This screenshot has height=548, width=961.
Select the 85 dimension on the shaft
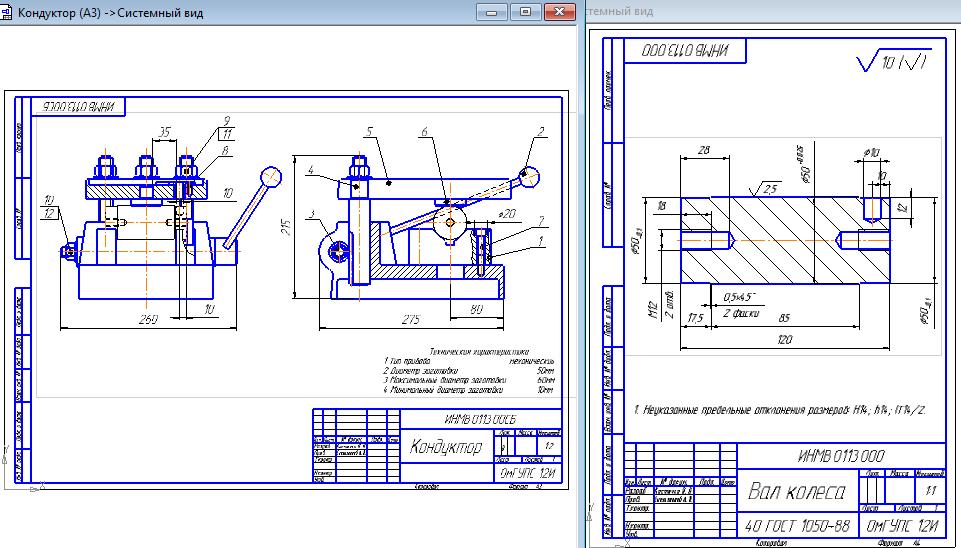click(x=784, y=318)
